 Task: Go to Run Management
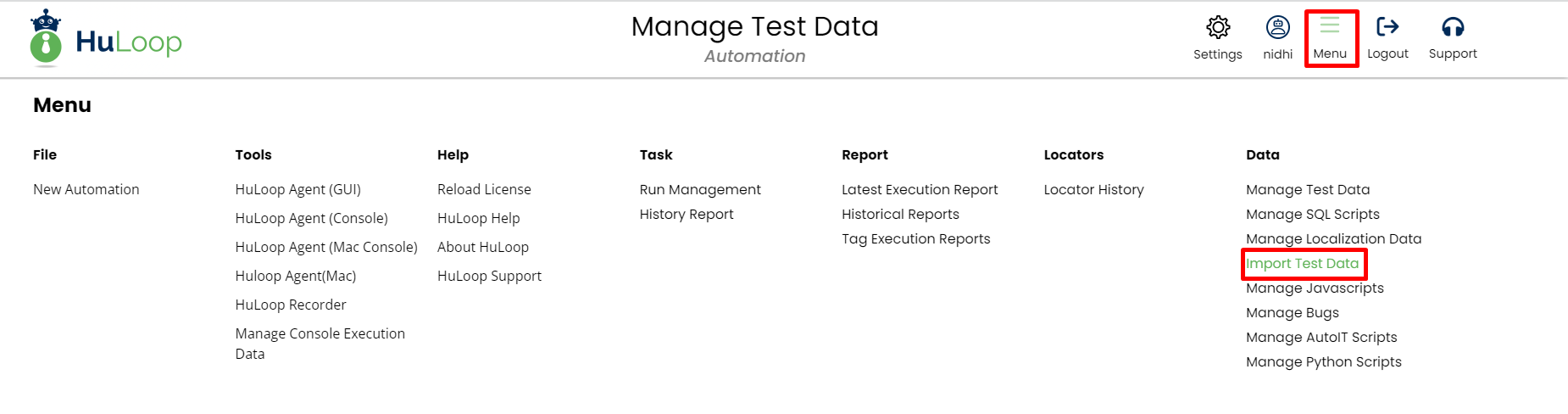click(700, 189)
